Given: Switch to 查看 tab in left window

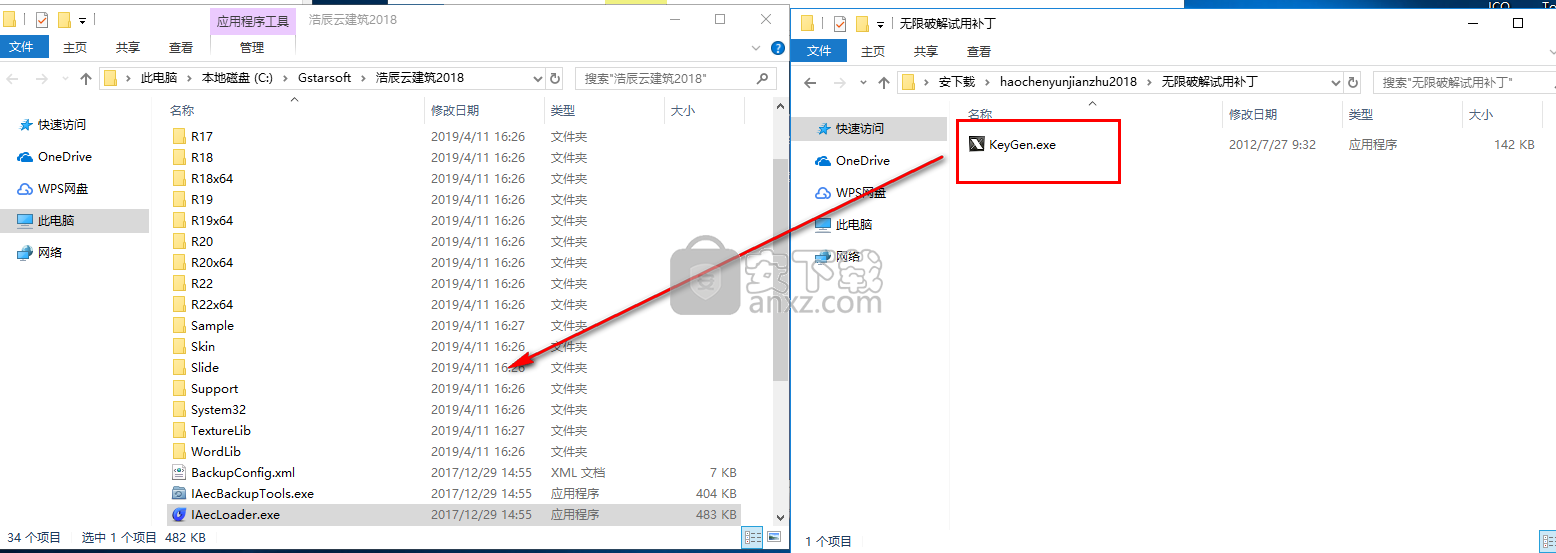Looking at the screenshot, I should [181, 47].
